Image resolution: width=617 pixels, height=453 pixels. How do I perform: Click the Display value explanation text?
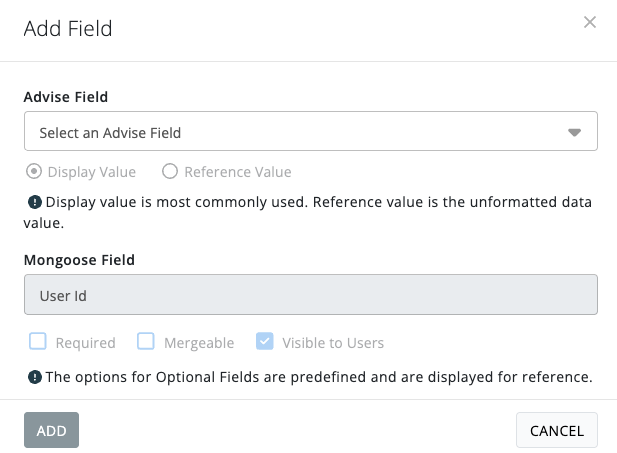pyautogui.click(x=308, y=213)
